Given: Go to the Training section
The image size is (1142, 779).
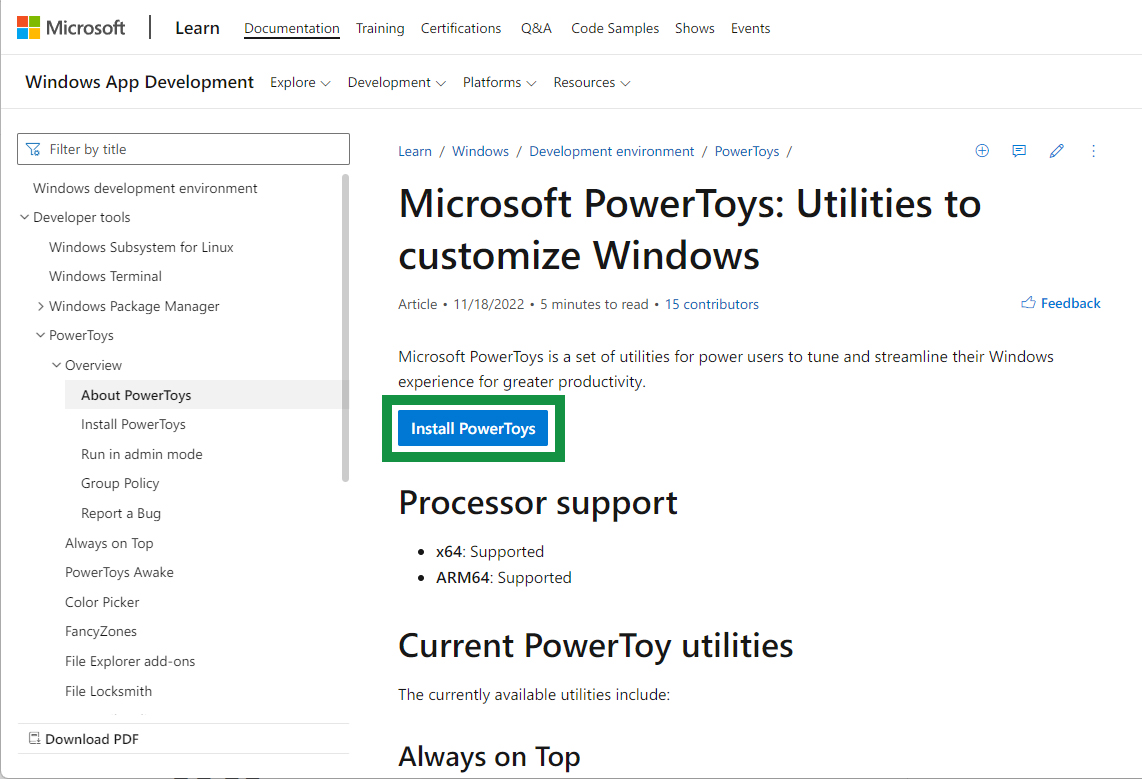Looking at the screenshot, I should point(379,28).
